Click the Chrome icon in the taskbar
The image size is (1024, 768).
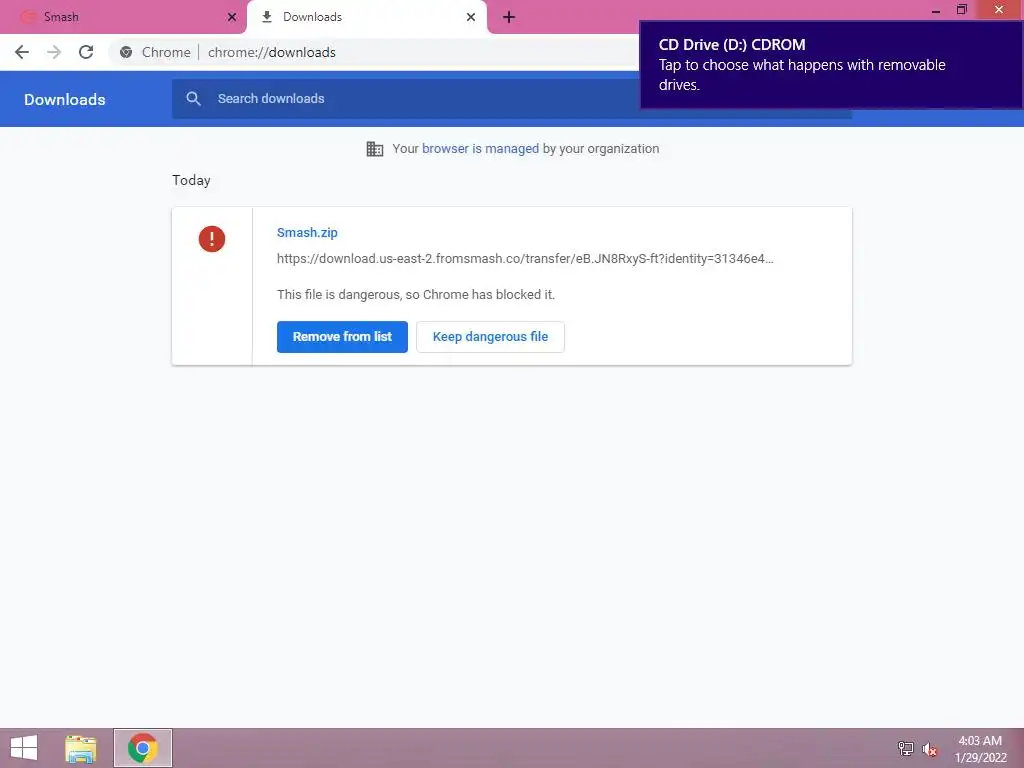(x=143, y=748)
